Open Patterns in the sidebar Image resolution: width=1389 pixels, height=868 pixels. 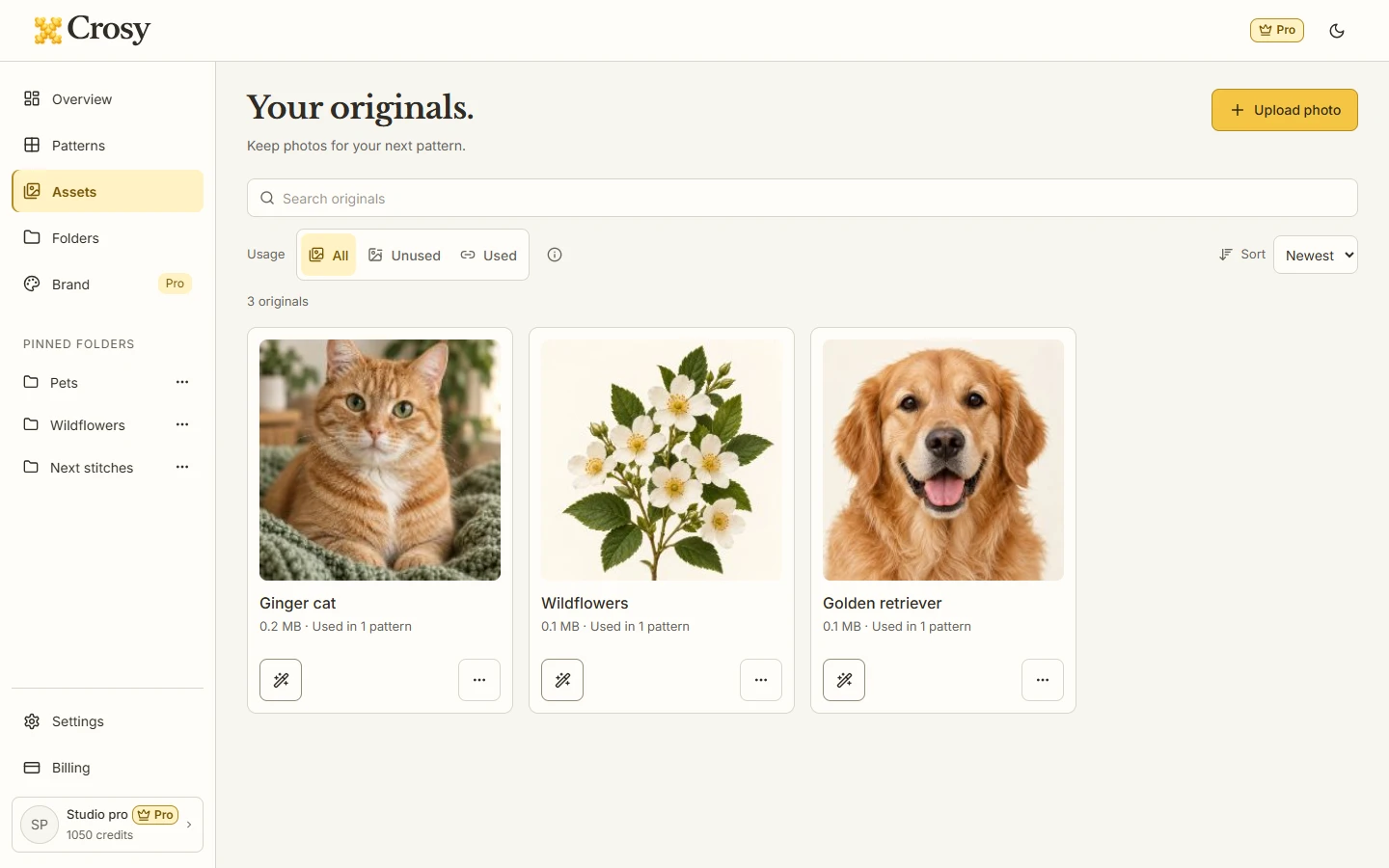tap(108, 145)
